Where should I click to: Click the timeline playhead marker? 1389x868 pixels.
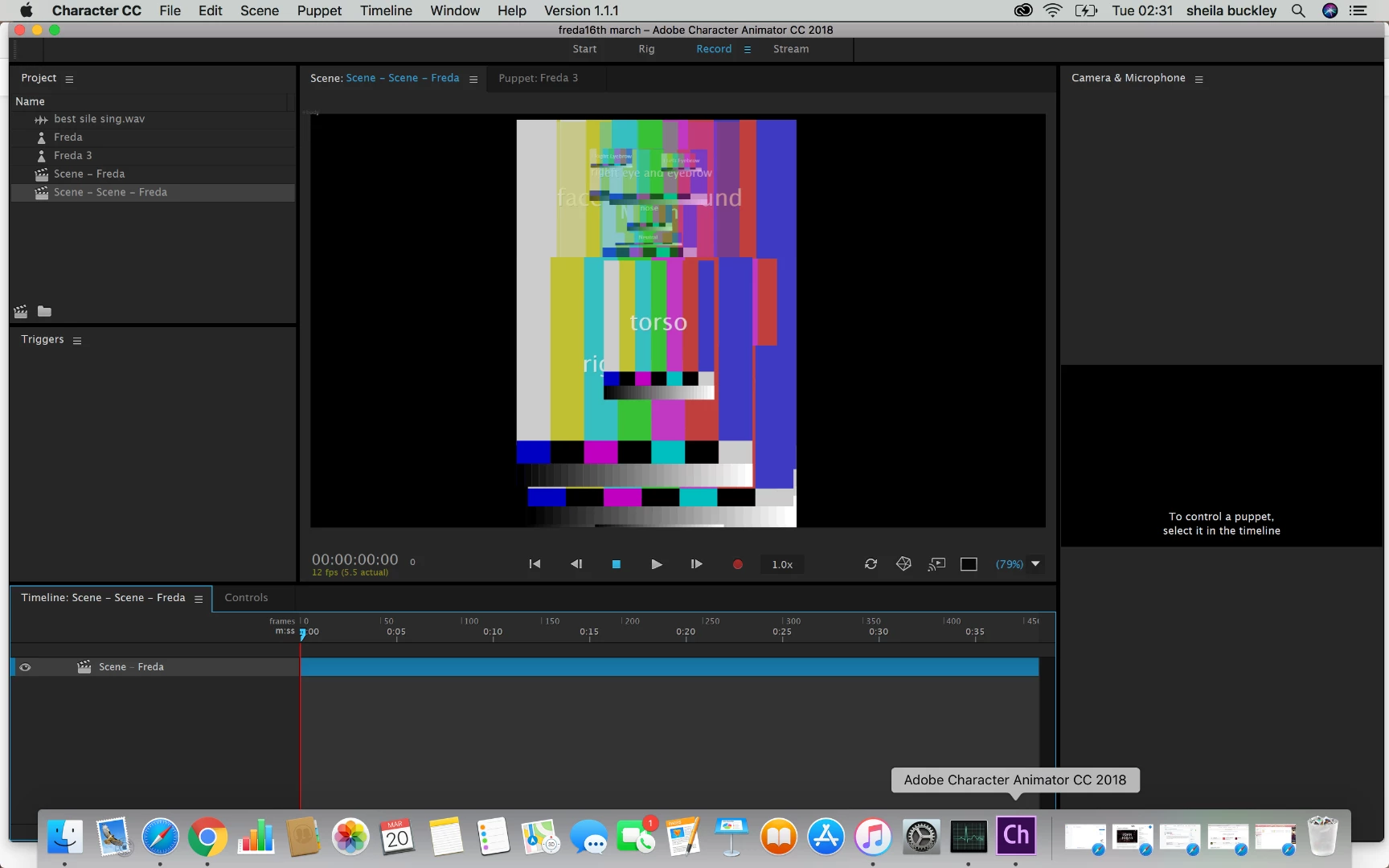click(302, 633)
